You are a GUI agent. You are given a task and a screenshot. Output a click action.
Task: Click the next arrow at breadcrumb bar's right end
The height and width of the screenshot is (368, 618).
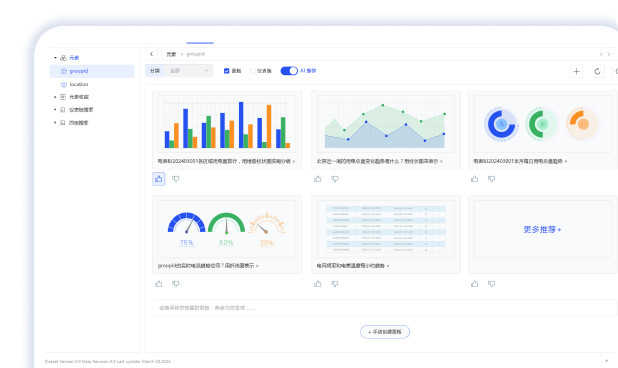[609, 54]
